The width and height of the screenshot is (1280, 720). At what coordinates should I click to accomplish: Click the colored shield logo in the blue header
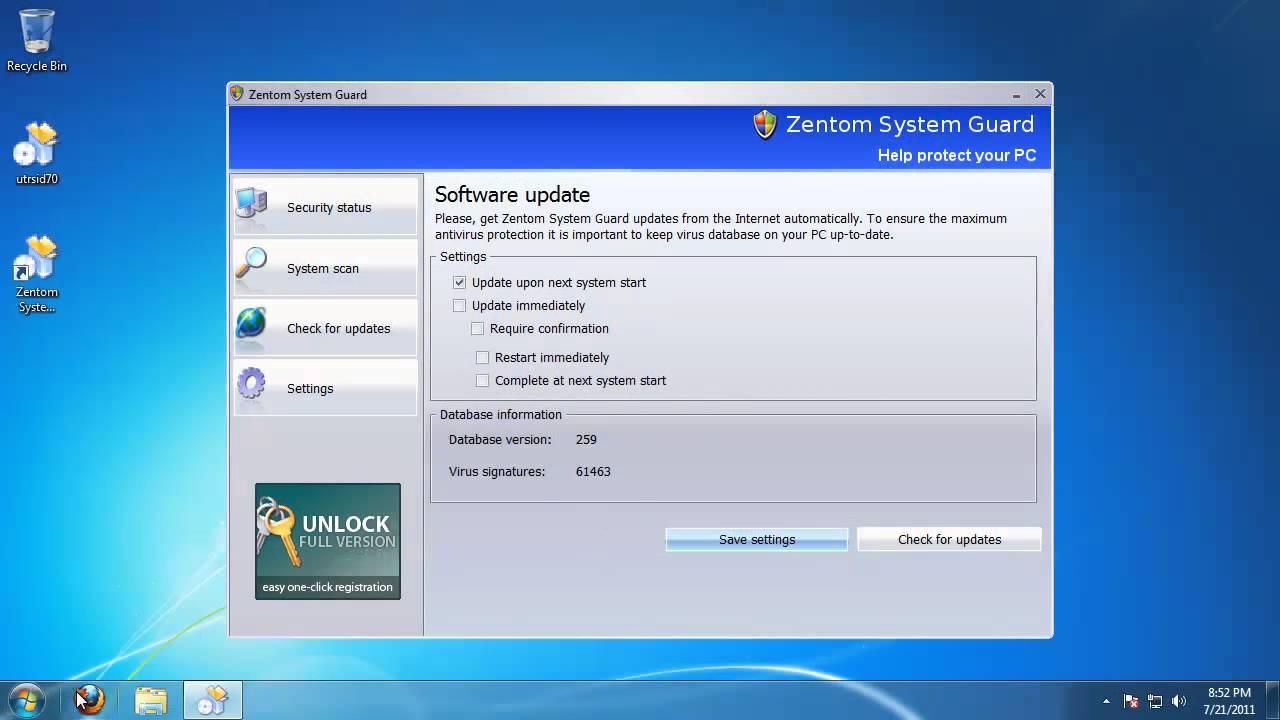click(765, 125)
